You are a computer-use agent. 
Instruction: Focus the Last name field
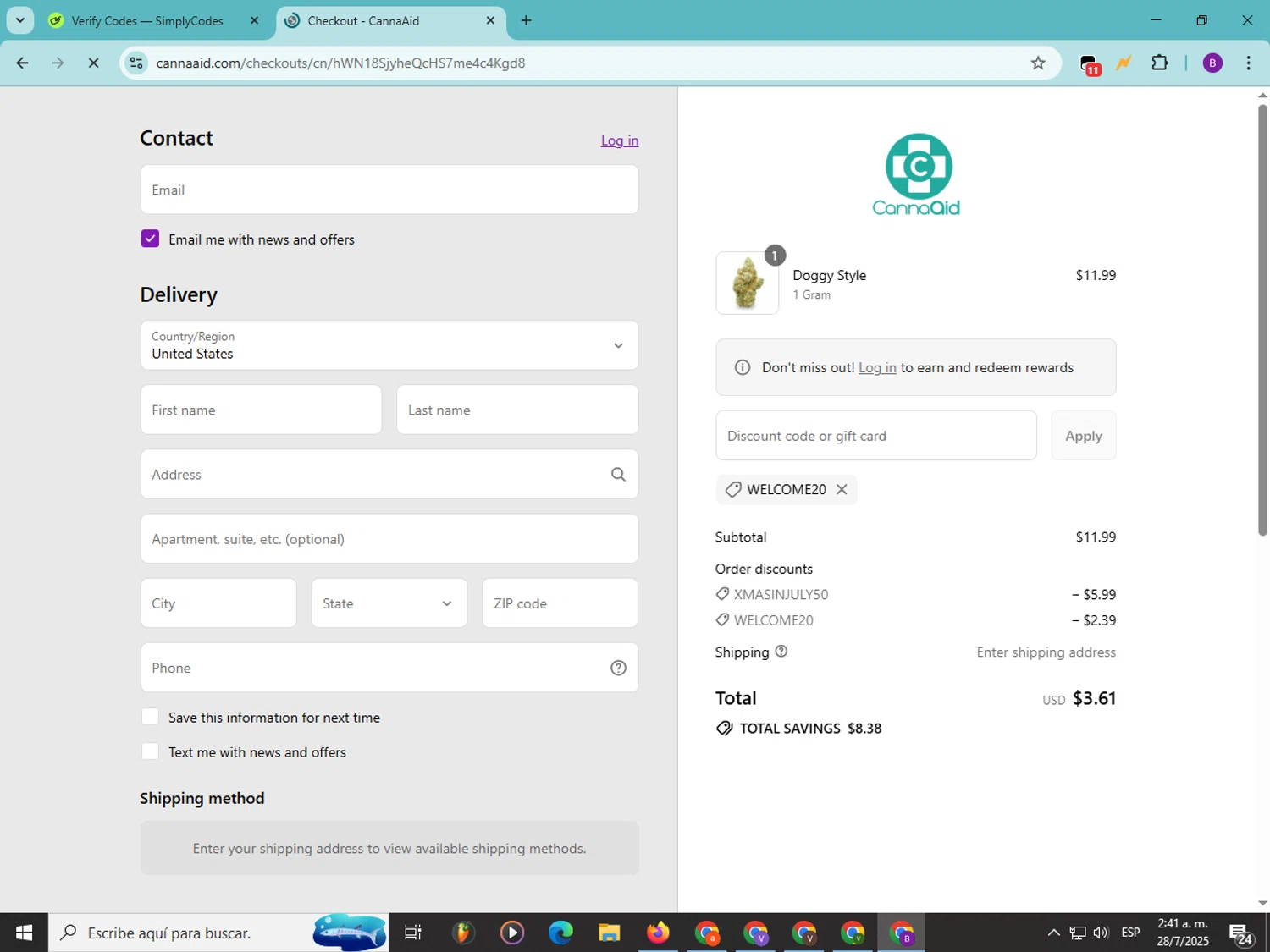coord(517,410)
